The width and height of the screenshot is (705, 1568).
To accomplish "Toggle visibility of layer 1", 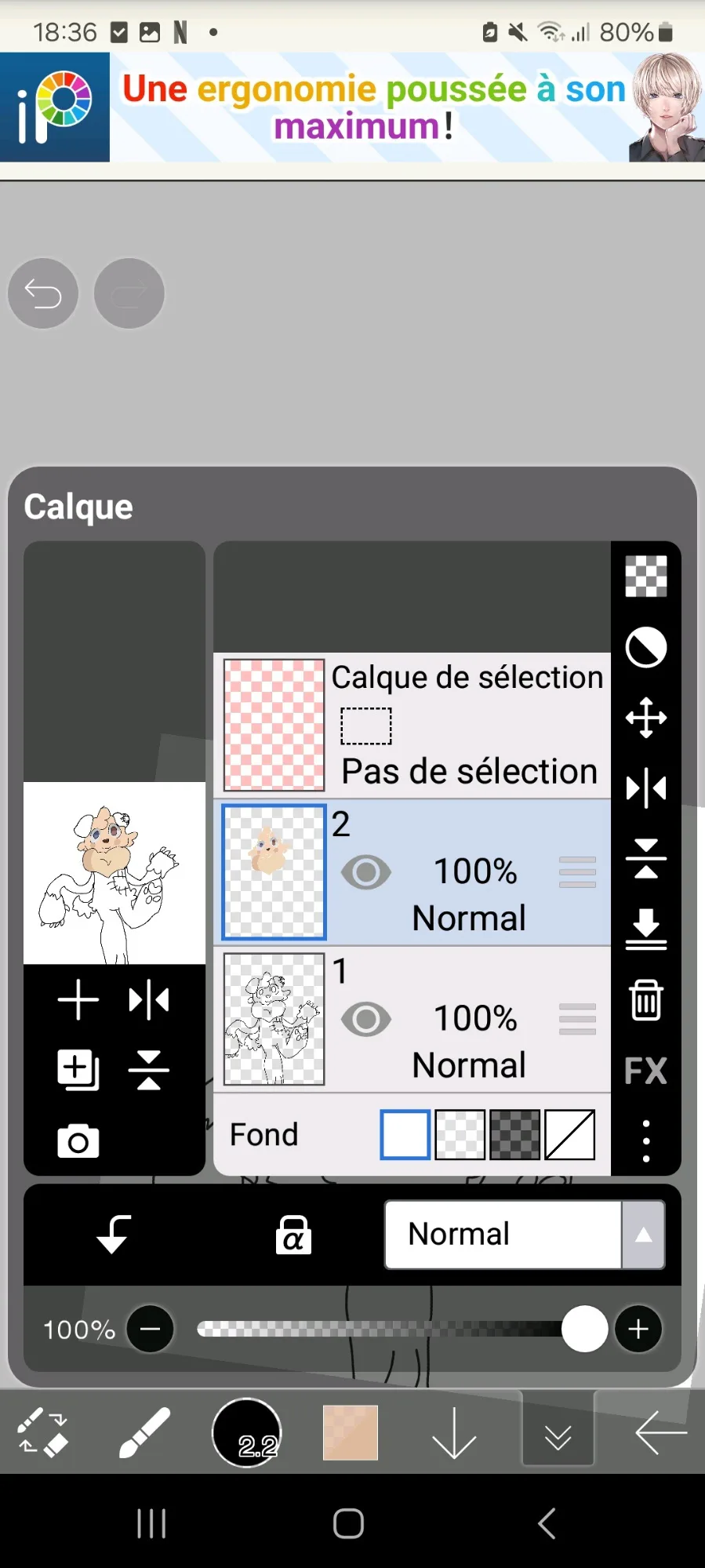I will 365,1019.
